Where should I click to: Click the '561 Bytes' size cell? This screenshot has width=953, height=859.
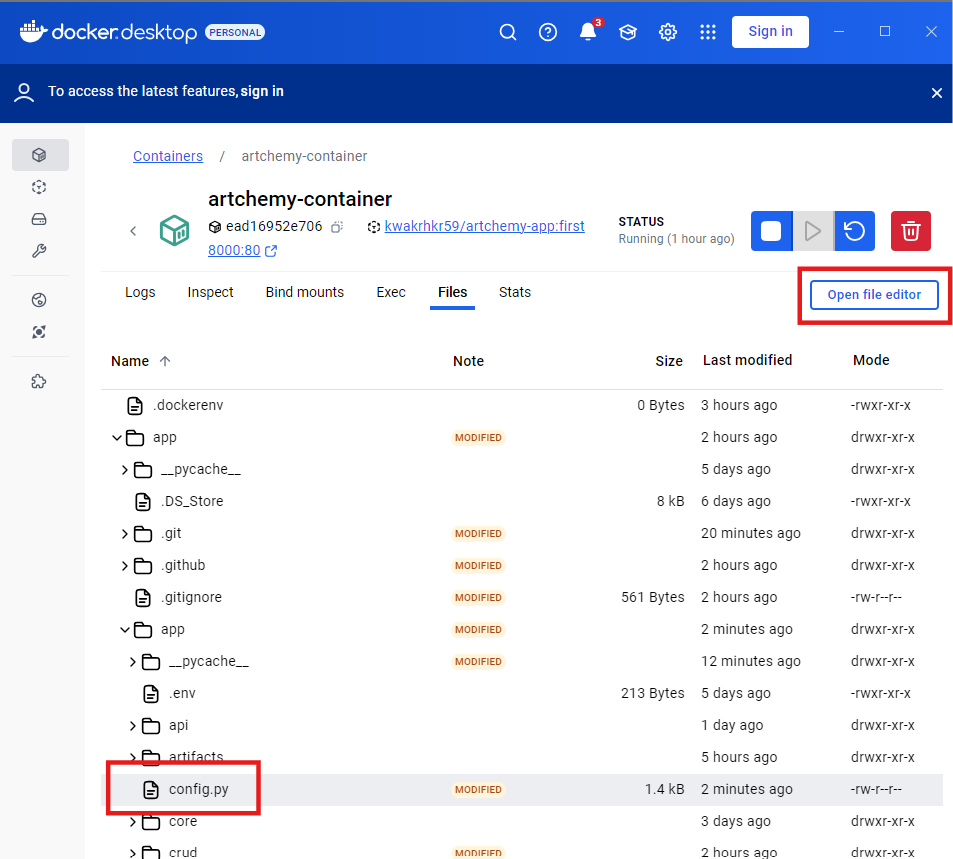(653, 598)
